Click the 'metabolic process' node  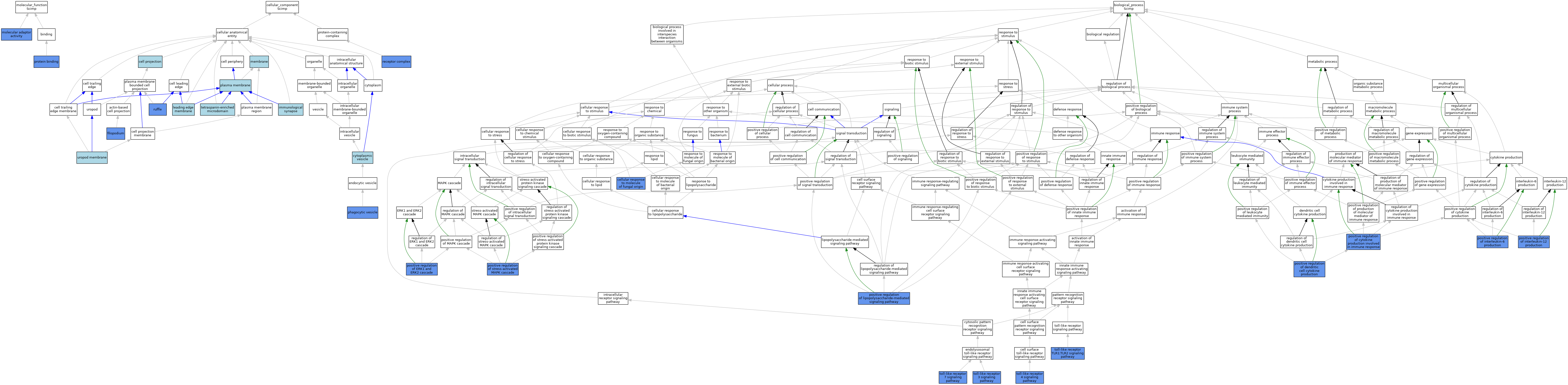coord(1323,61)
